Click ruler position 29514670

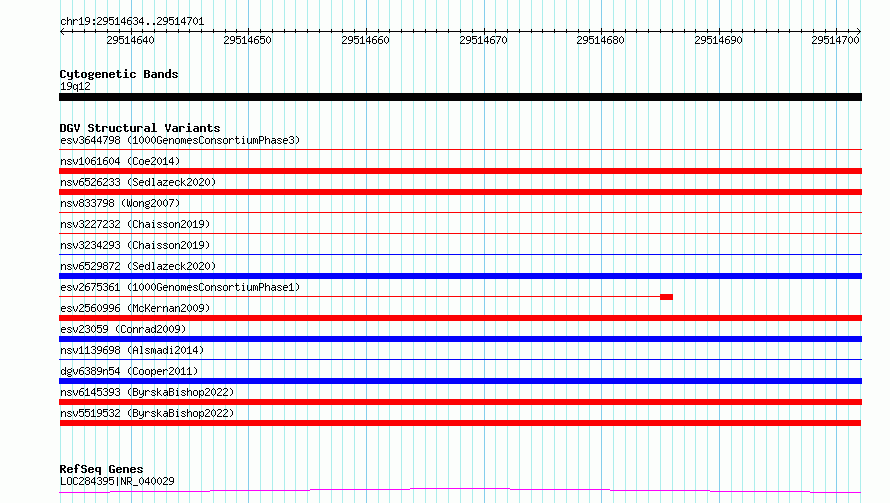pos(484,40)
